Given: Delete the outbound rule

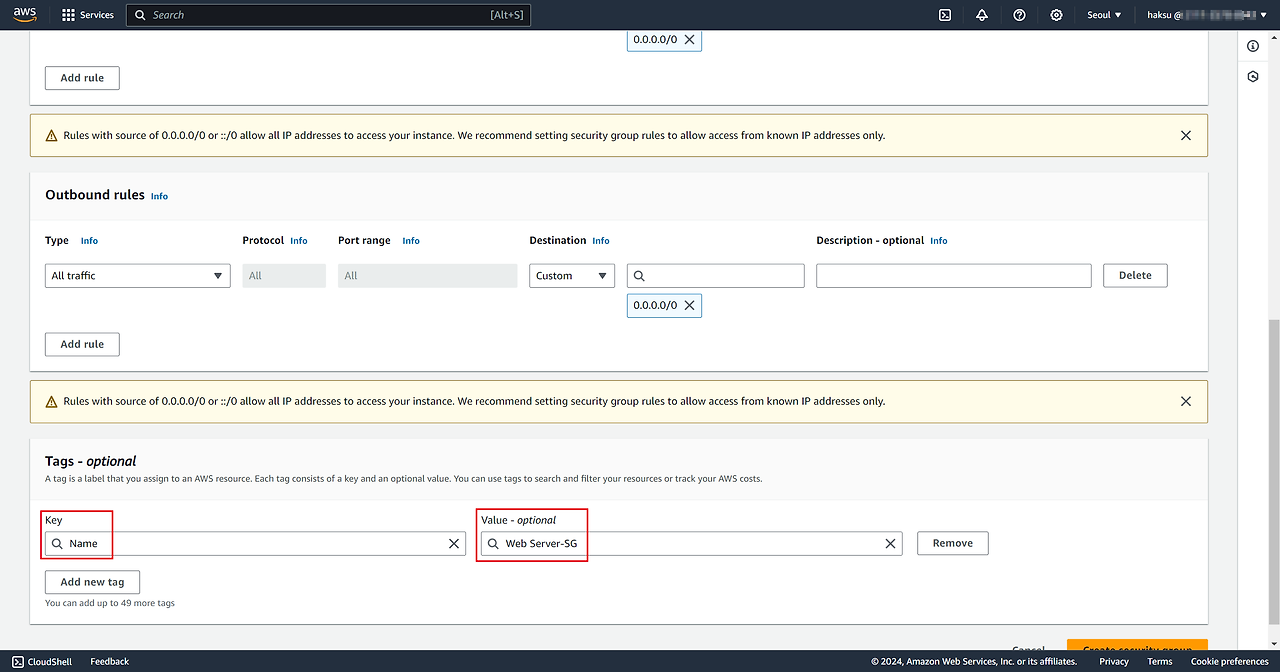Looking at the screenshot, I should pyautogui.click(x=1135, y=275).
